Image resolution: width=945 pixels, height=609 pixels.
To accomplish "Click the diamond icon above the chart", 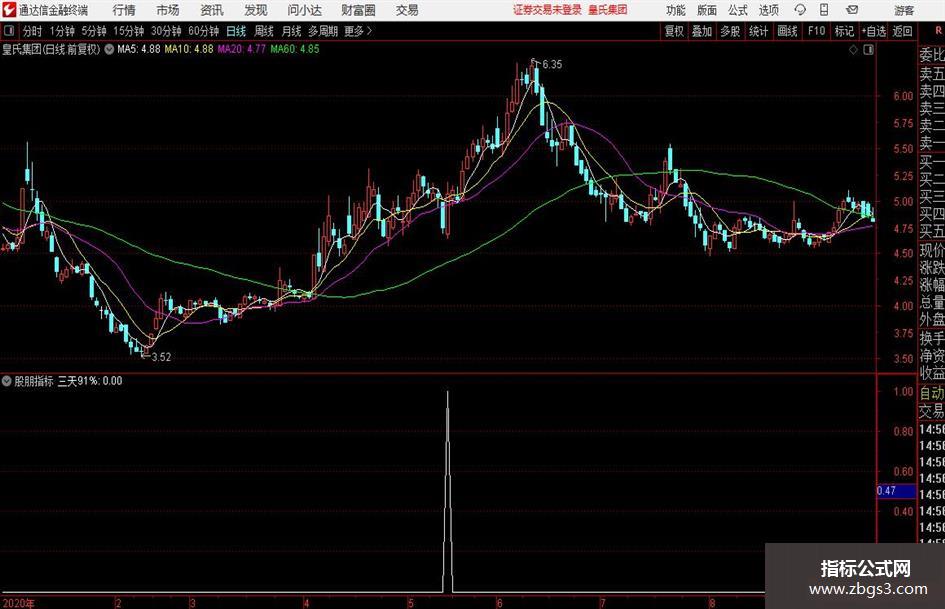I will click(x=853, y=50).
